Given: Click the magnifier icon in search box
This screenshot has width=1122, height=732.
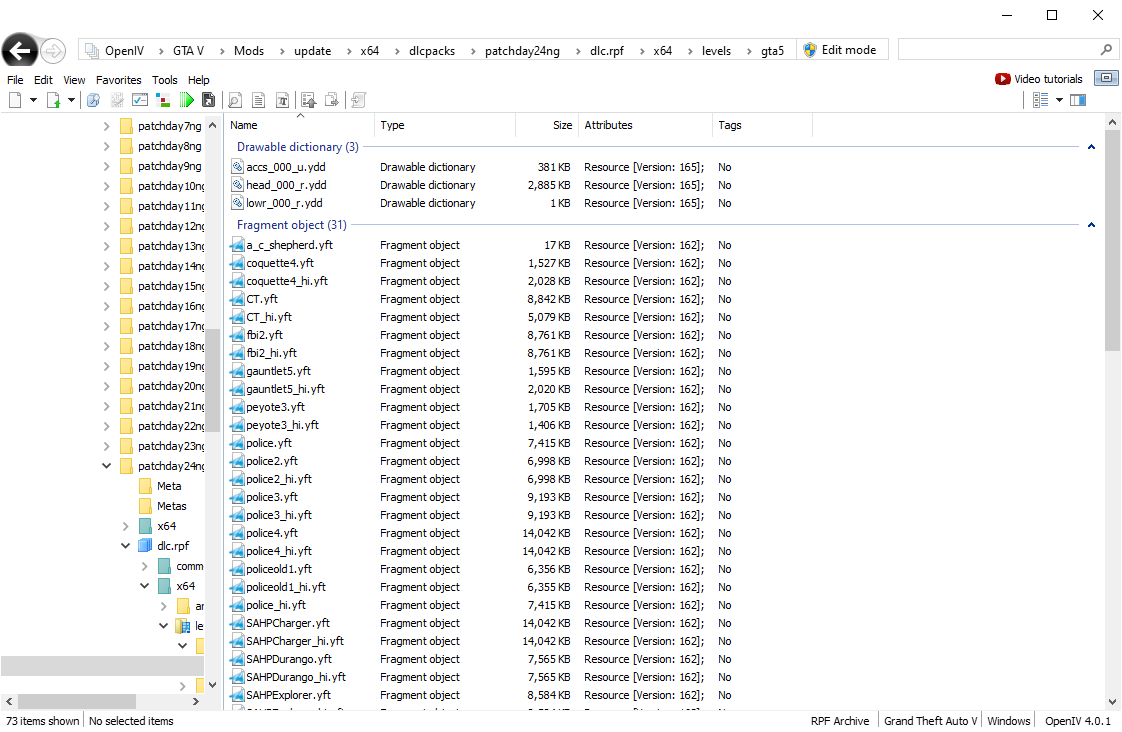Looking at the screenshot, I should (1106, 50).
